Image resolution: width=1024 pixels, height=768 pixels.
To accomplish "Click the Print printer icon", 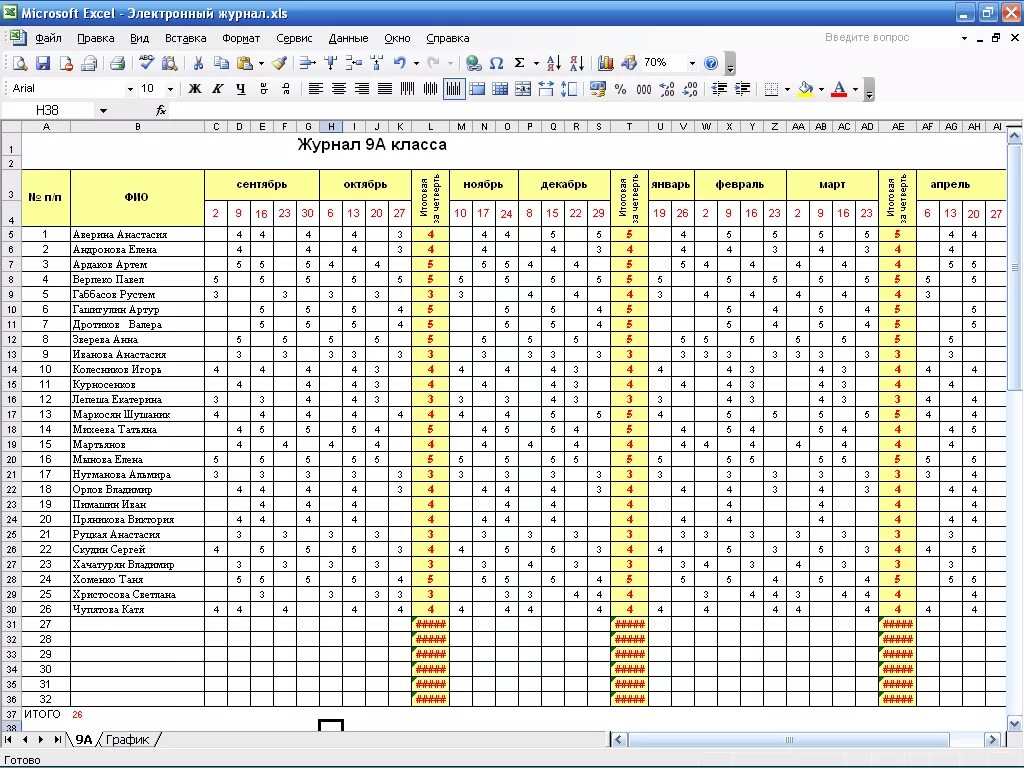I will [118, 63].
